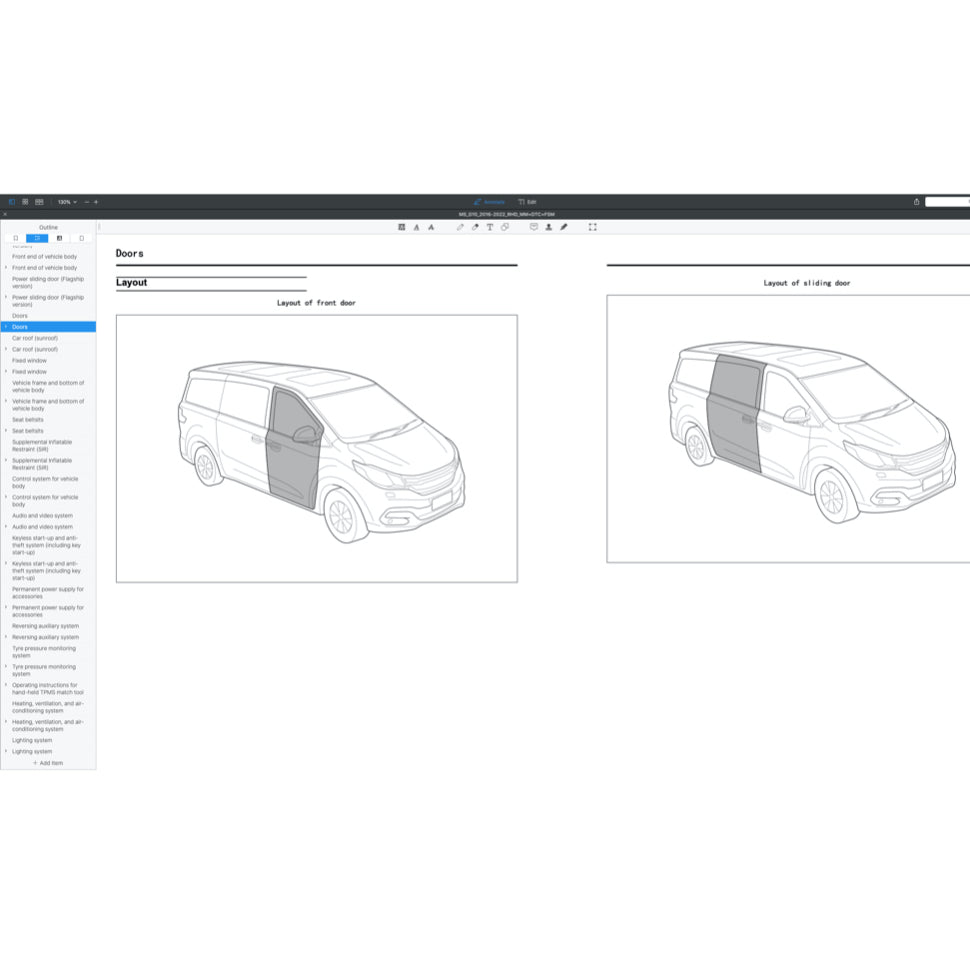Click the Add item button below the outline

pos(47,762)
